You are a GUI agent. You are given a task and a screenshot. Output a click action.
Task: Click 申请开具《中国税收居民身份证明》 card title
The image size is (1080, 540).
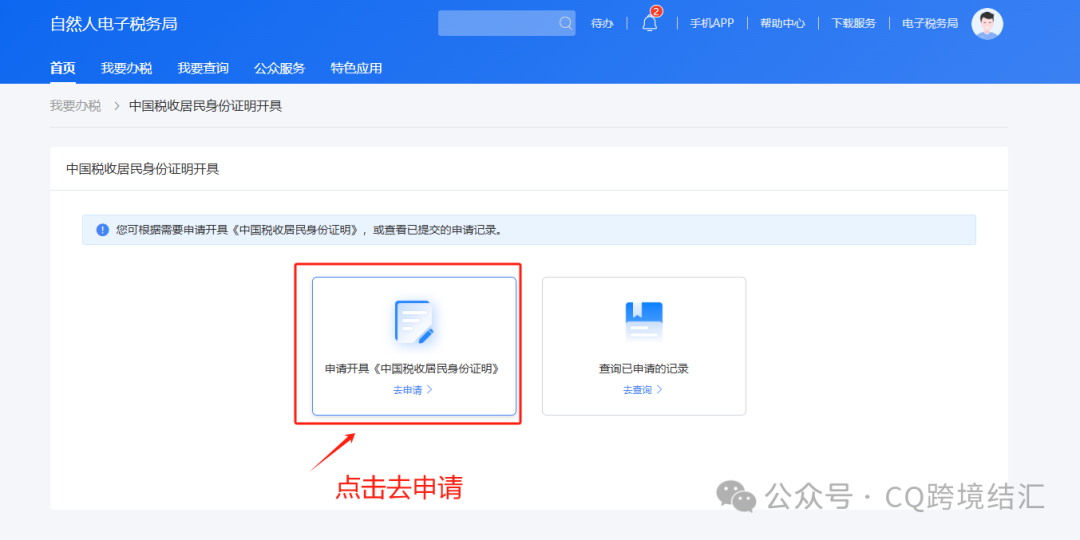click(412, 368)
